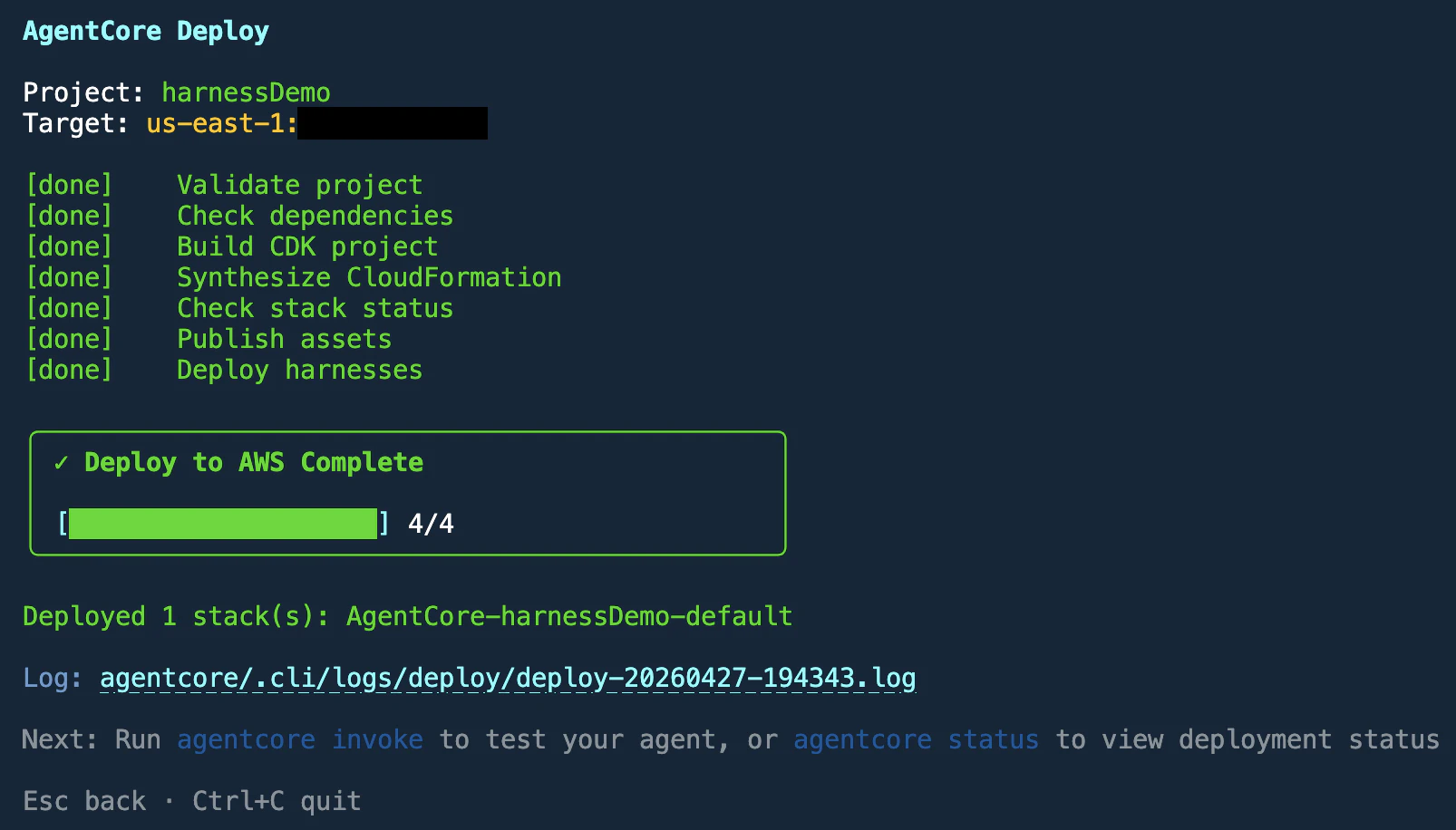This screenshot has width=1456, height=830.
Task: Click the 'agentcore status' command text
Action: click(916, 739)
